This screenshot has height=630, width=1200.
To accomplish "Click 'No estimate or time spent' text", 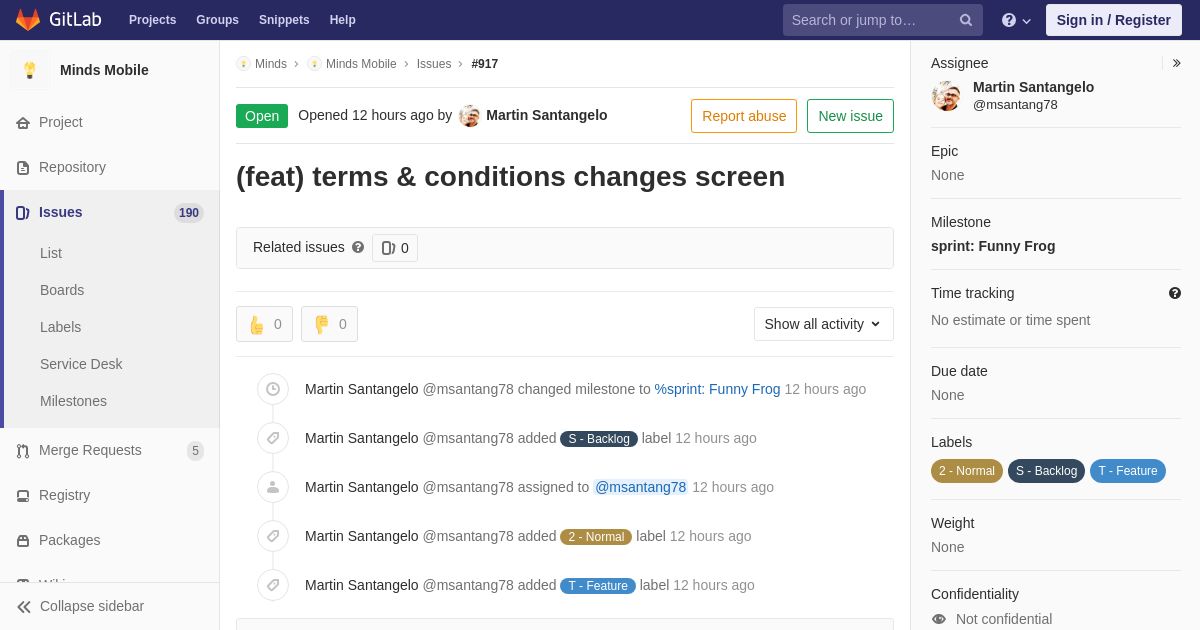I will tap(1010, 320).
